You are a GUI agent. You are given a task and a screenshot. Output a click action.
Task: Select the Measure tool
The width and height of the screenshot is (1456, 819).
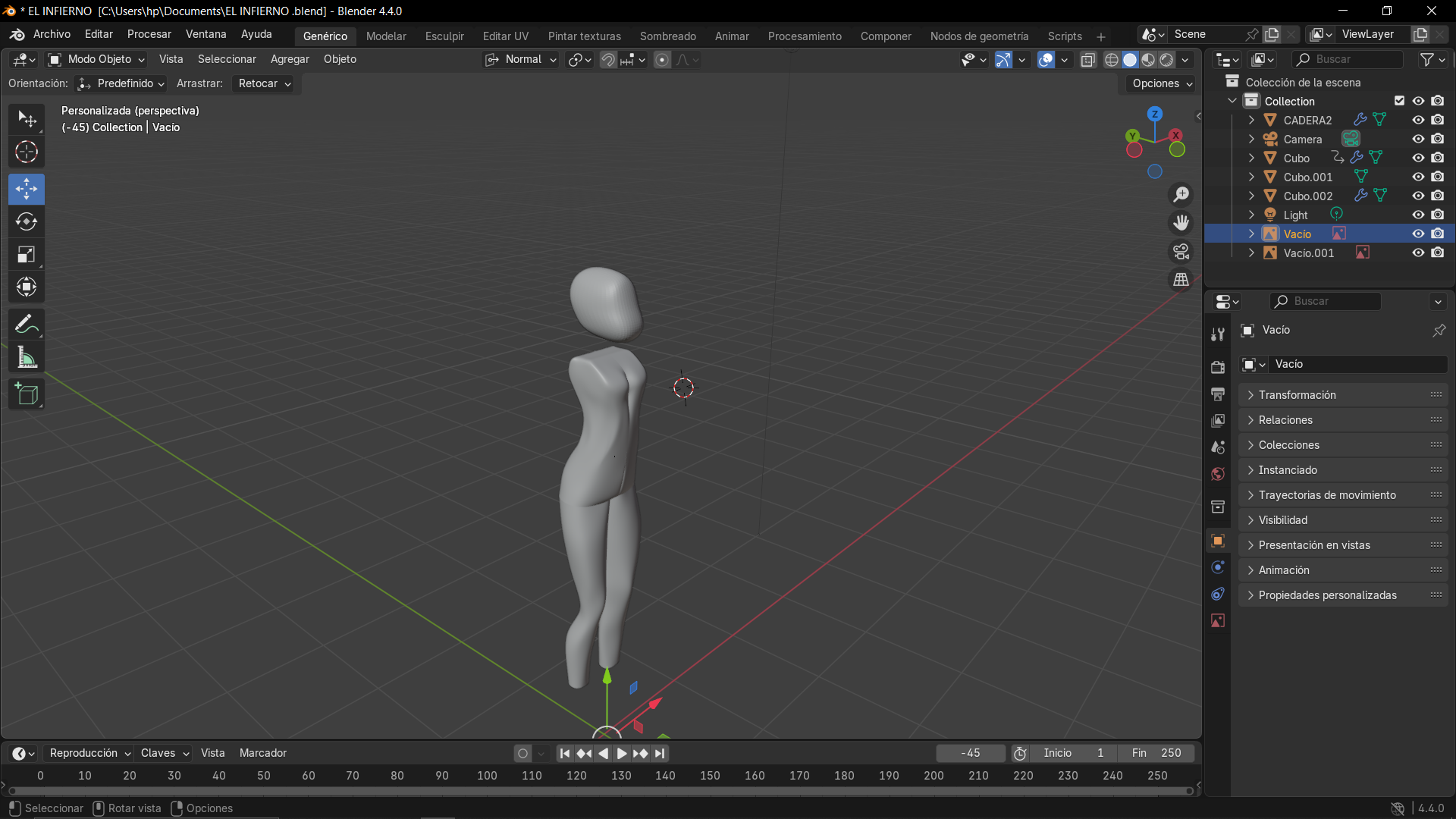tap(27, 358)
